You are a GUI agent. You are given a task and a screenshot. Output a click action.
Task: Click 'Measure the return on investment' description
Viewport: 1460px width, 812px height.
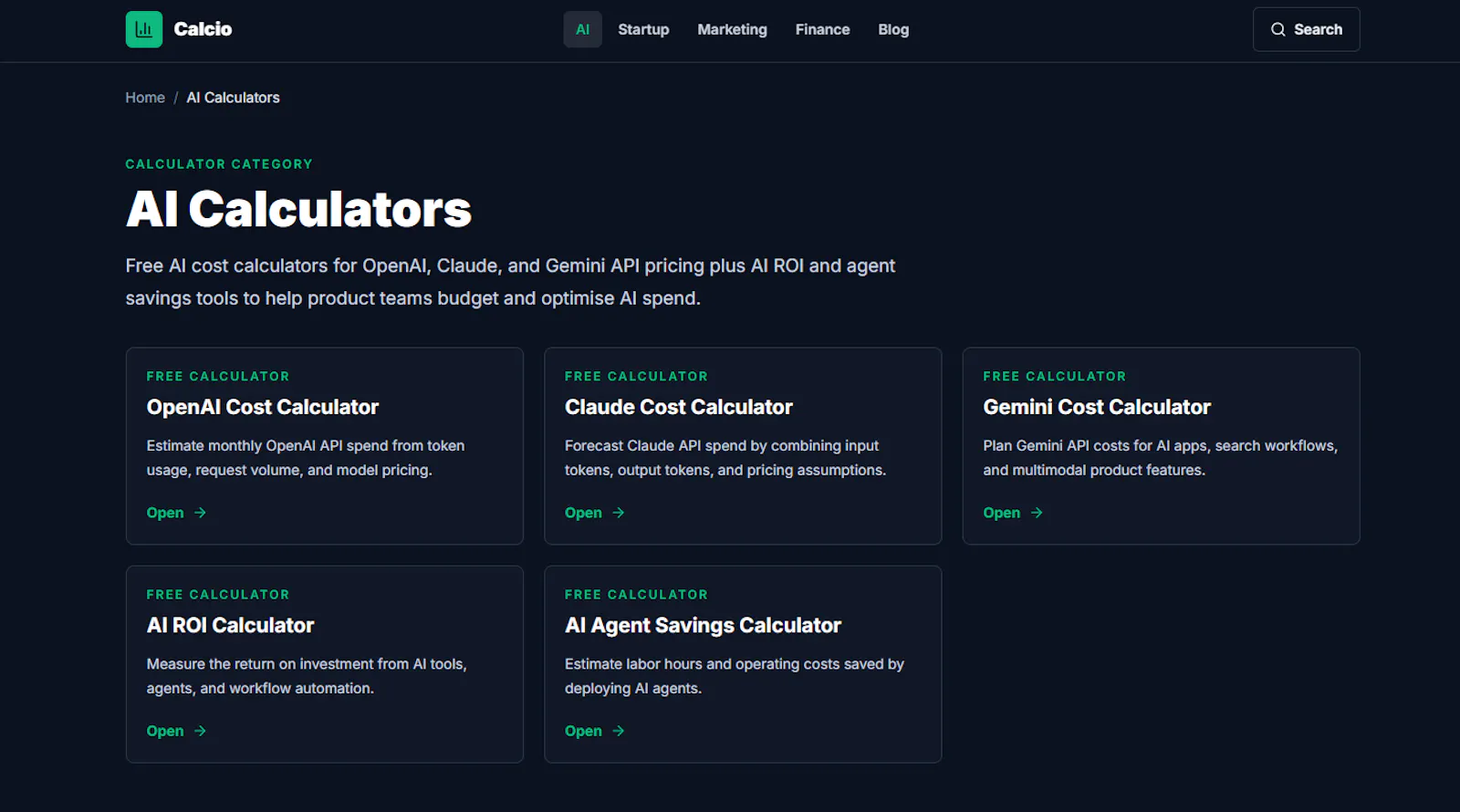(x=307, y=676)
